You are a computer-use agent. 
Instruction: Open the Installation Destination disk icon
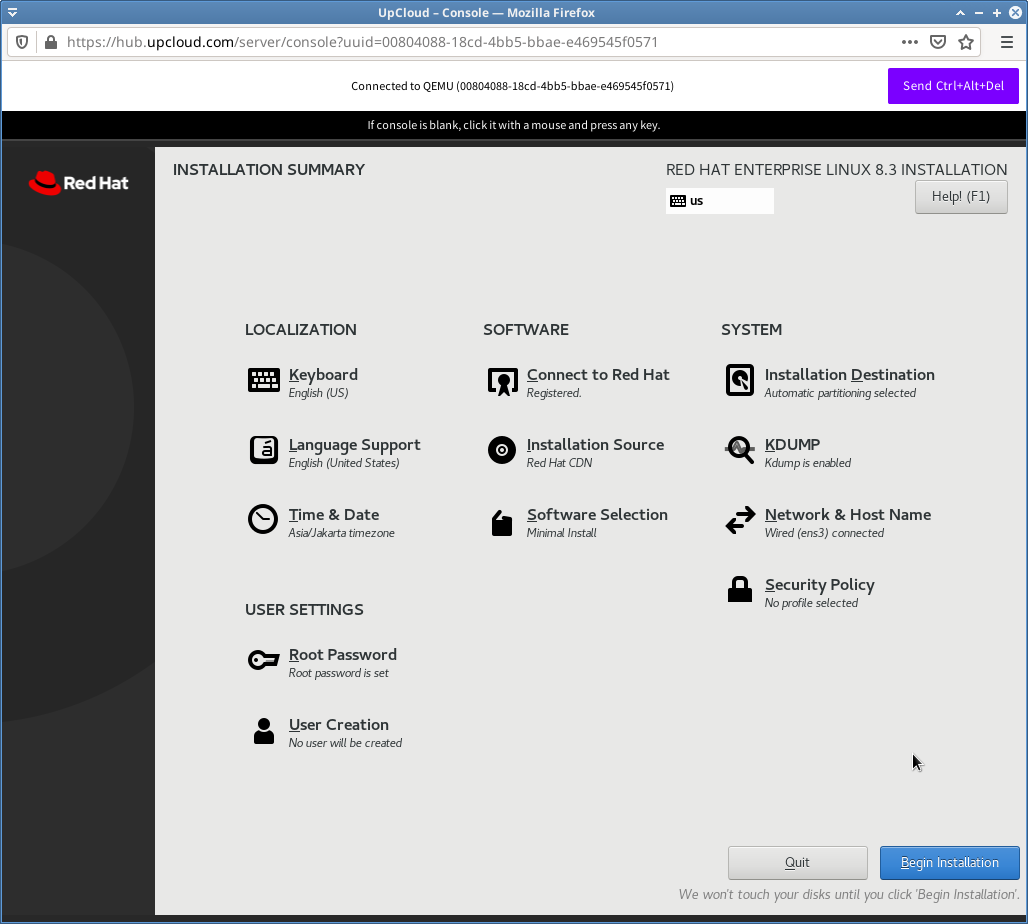pos(740,381)
